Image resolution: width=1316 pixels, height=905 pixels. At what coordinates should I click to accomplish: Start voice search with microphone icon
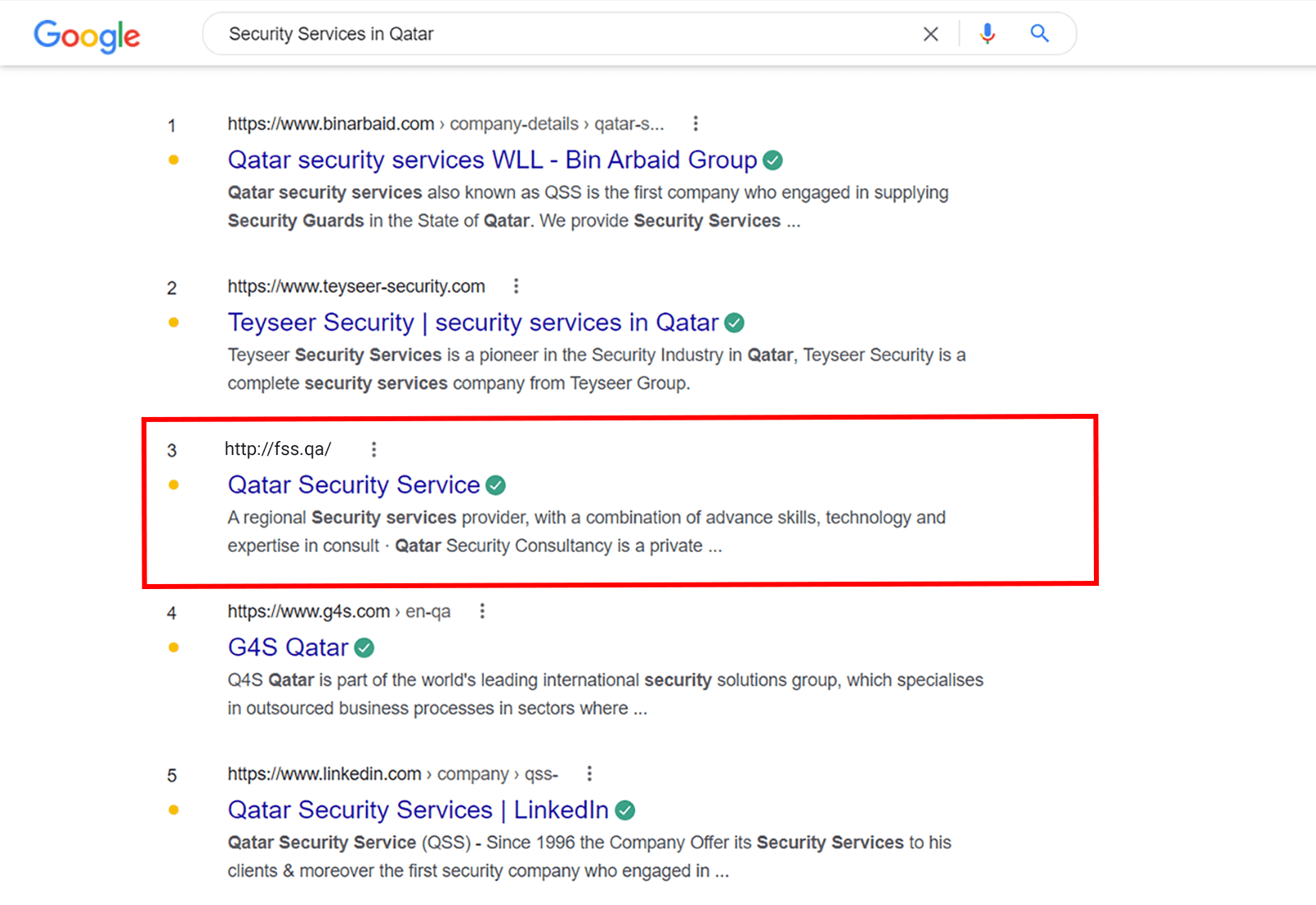click(987, 34)
